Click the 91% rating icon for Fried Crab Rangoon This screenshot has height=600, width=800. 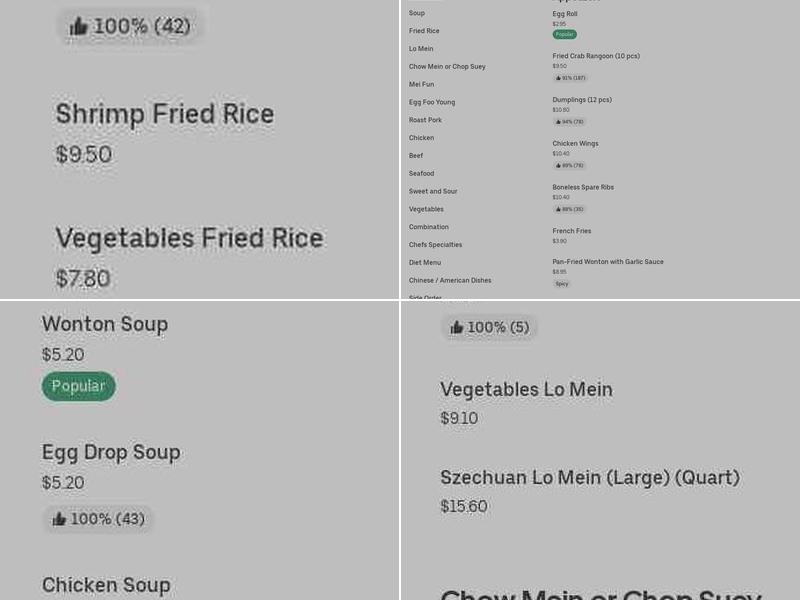tap(570, 77)
